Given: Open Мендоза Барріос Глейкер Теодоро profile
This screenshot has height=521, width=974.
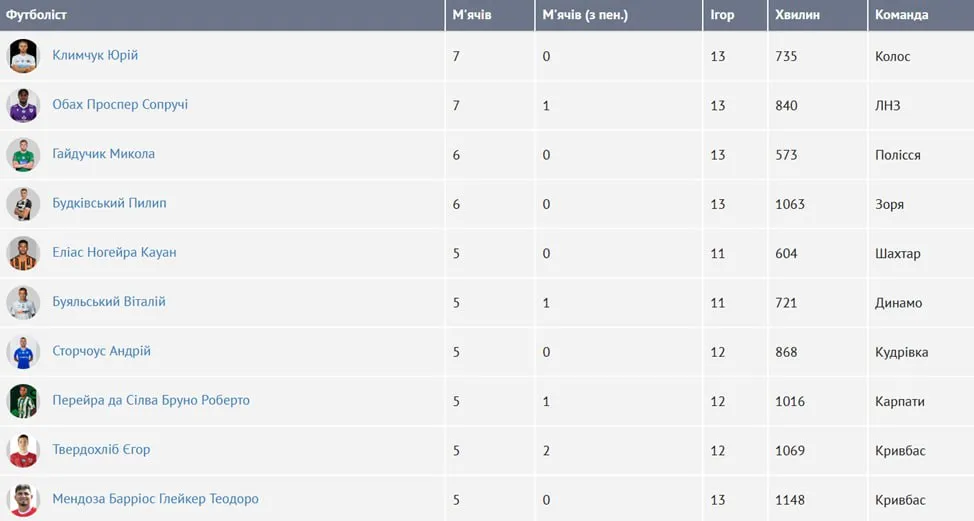Looking at the screenshot, I should (x=155, y=499).
